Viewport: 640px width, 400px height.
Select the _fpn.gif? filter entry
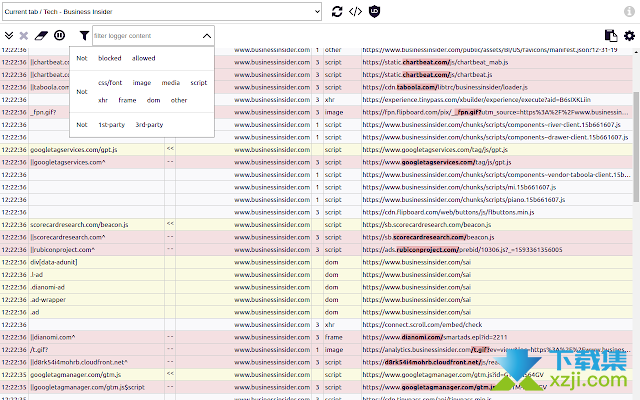tap(43, 112)
